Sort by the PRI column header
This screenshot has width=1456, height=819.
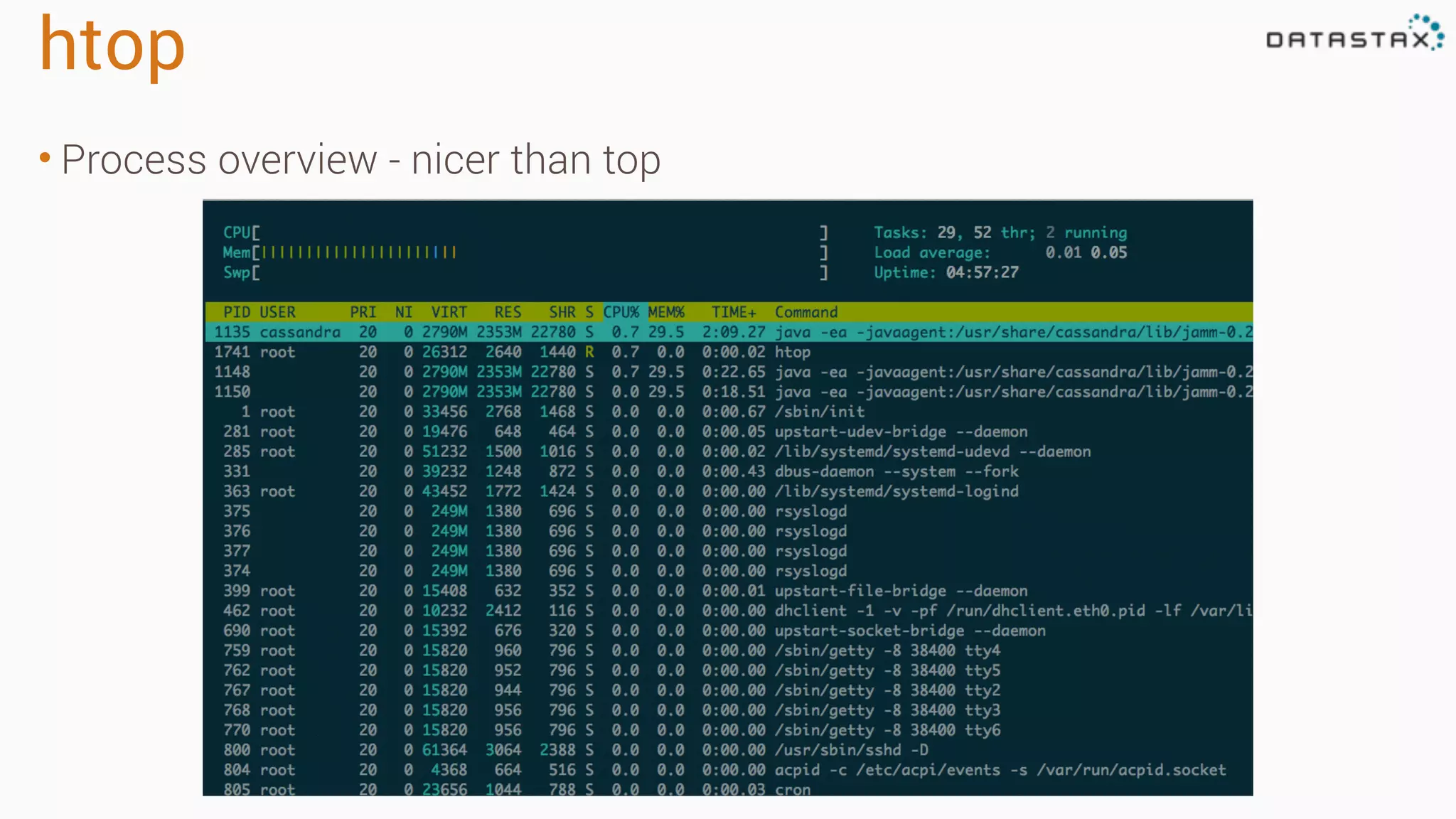363,312
